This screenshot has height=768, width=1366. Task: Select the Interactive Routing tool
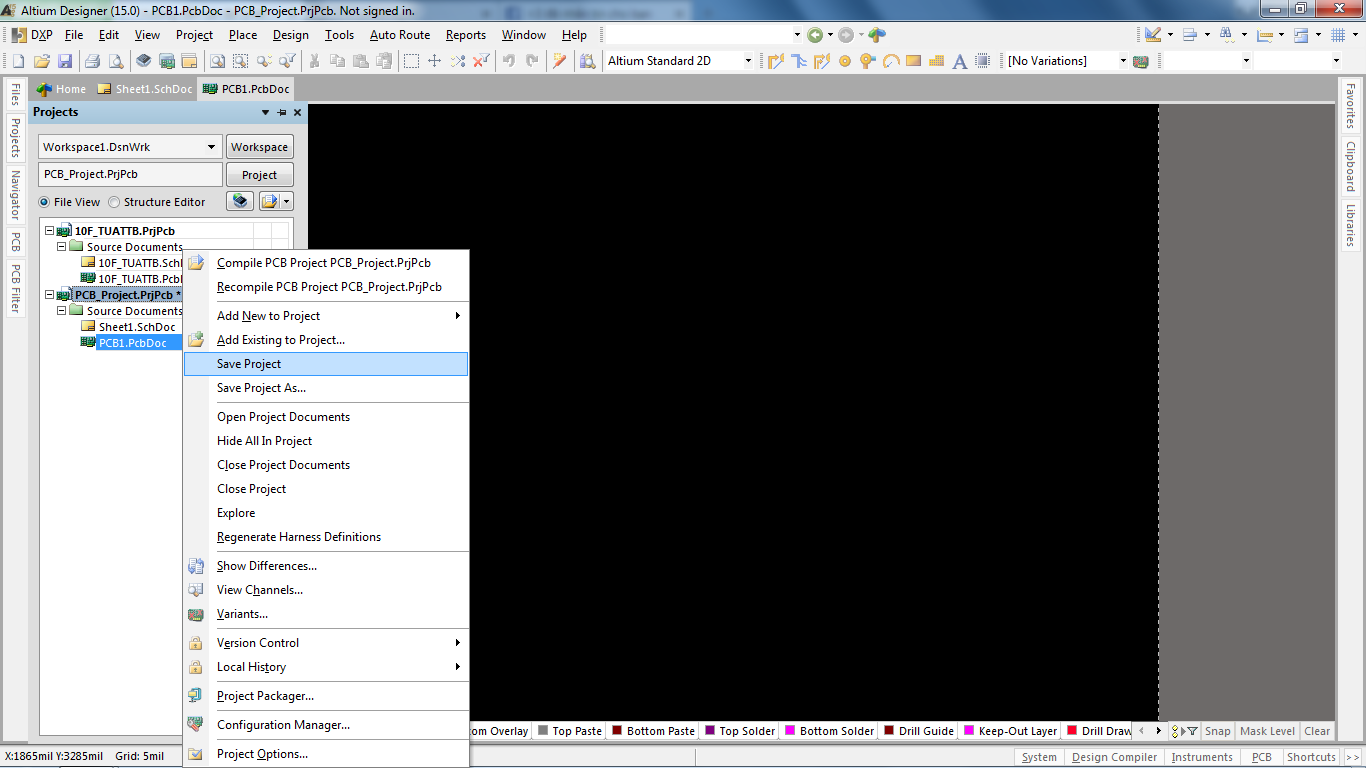tap(775, 61)
